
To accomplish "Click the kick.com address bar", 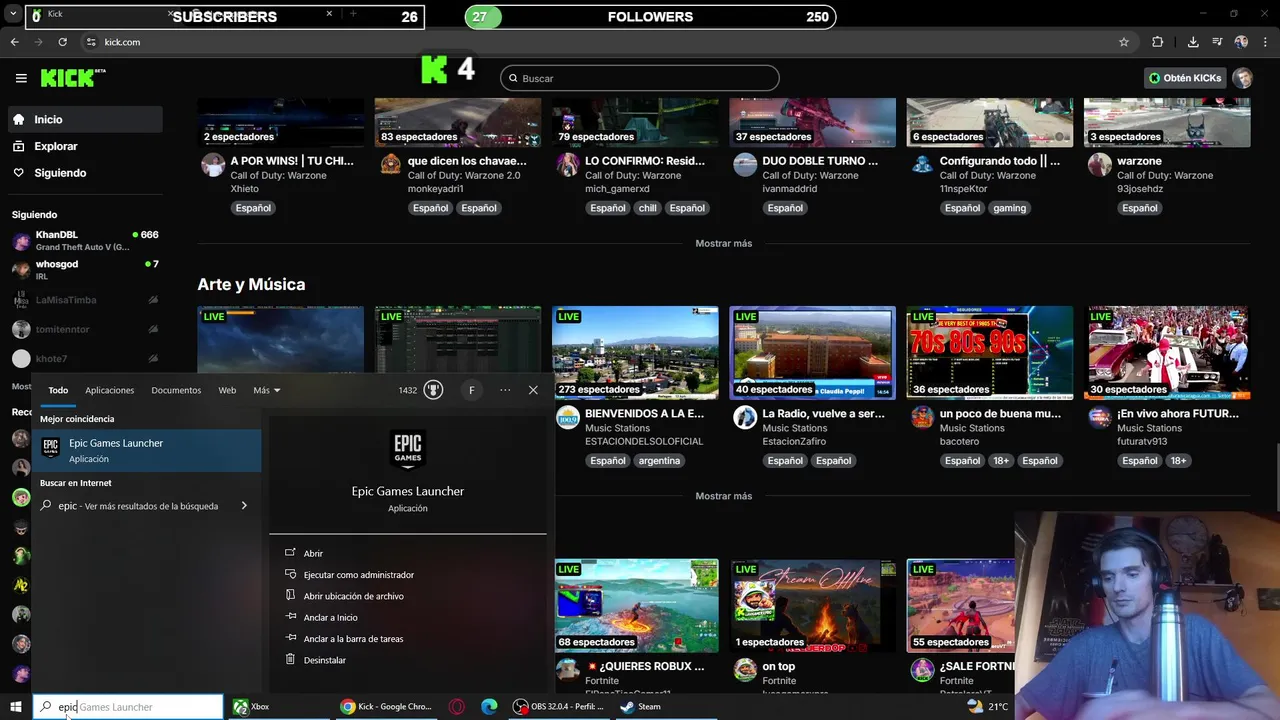I will (x=600, y=42).
